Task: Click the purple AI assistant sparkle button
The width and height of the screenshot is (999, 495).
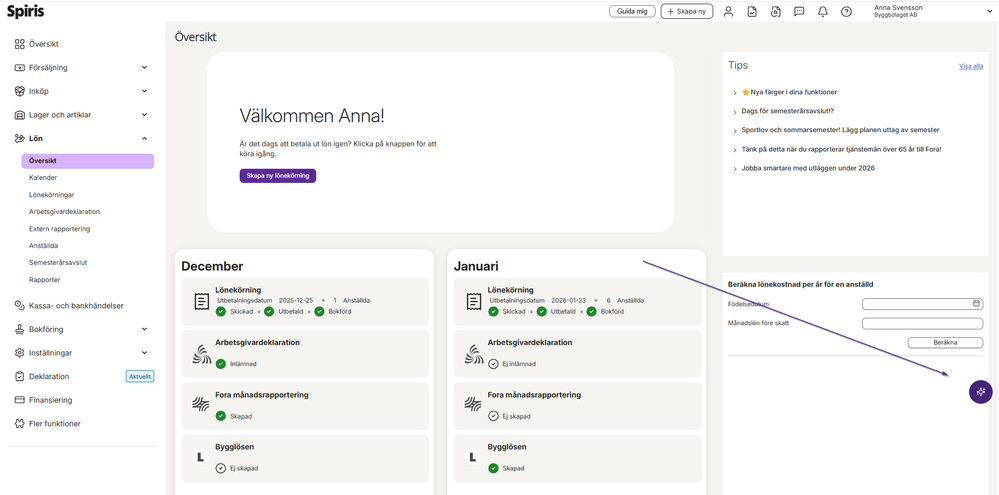Action: [980, 392]
